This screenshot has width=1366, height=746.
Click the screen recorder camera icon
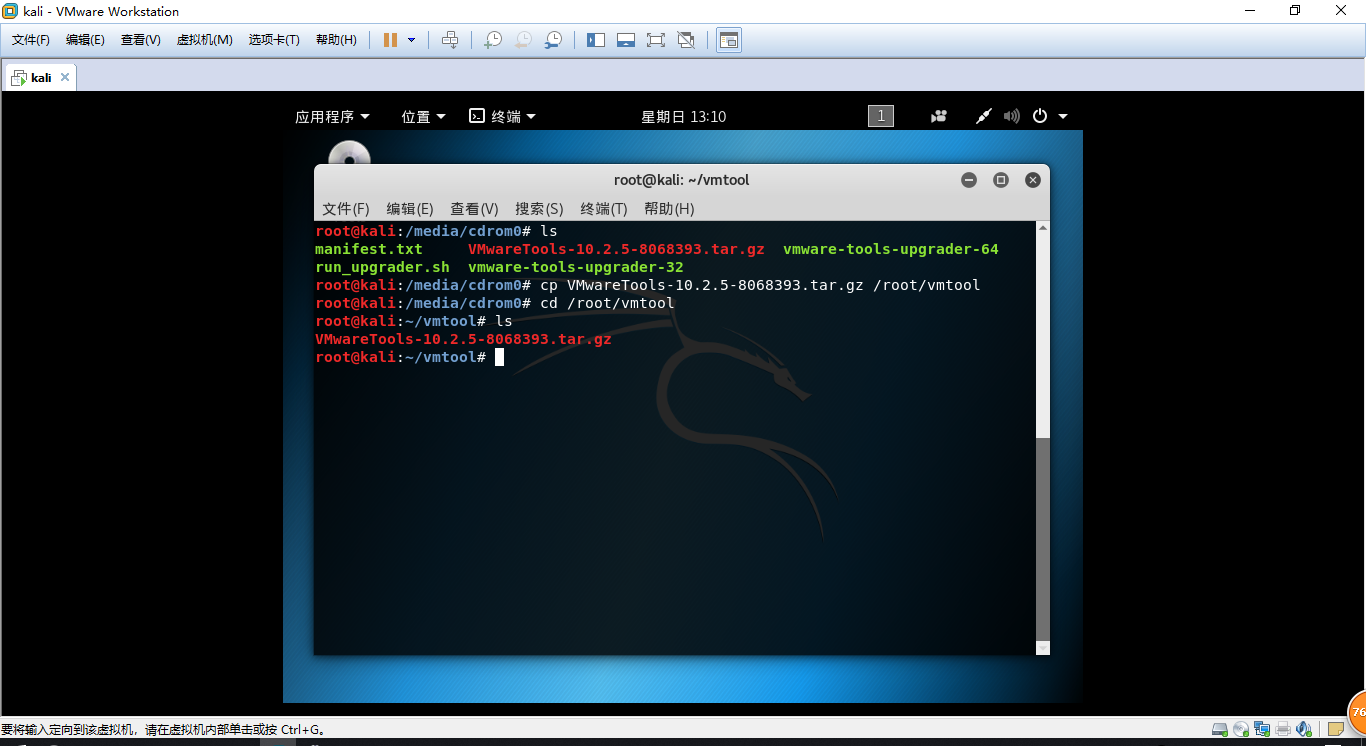[x=938, y=116]
